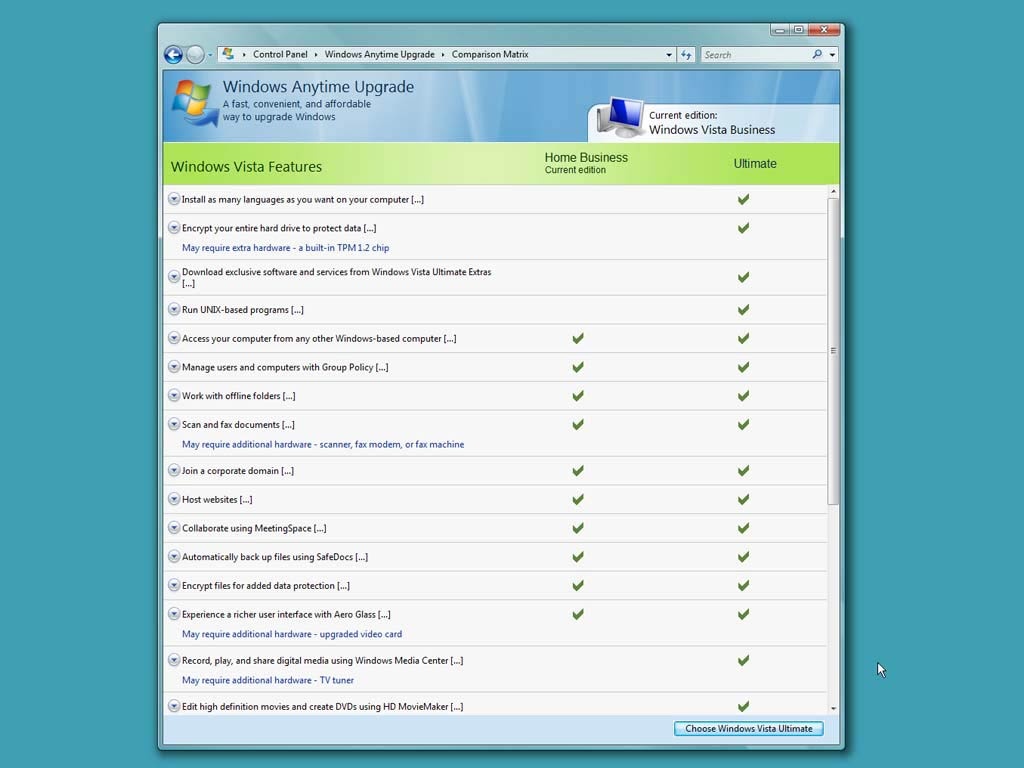Open recent pages dropdown beside Forward button
Viewport: 1024px width, 768px height.
(x=210, y=55)
